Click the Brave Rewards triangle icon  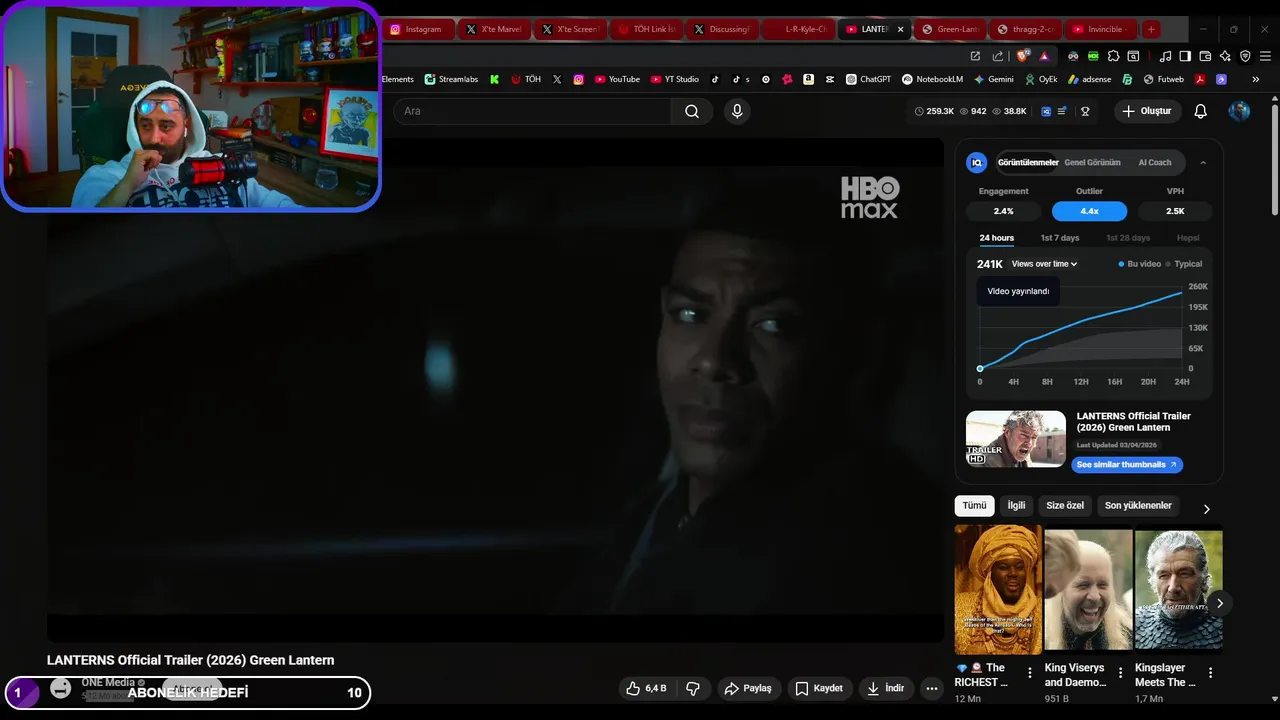(1044, 56)
